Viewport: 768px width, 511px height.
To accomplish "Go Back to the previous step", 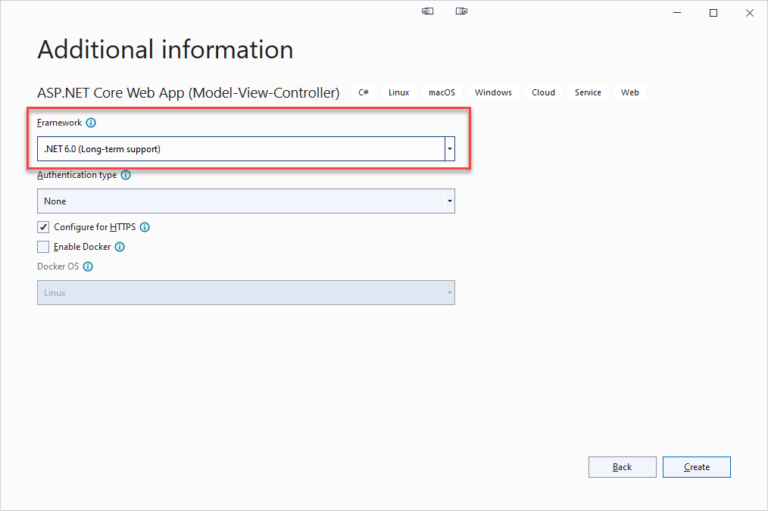I will tap(622, 467).
